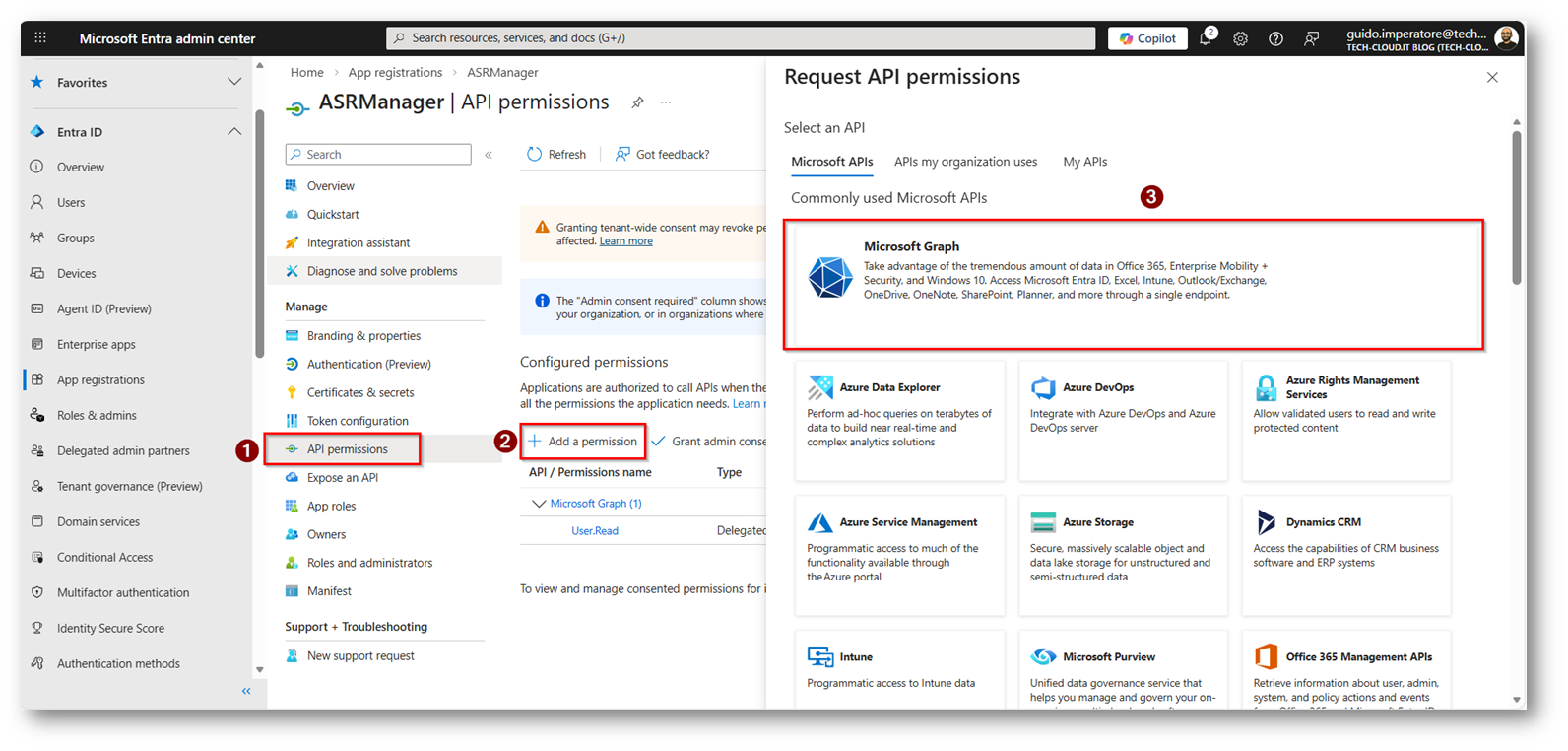Screen dimensions: 1568x751
Task: Open the Copilot assistant
Action: [x=1147, y=38]
